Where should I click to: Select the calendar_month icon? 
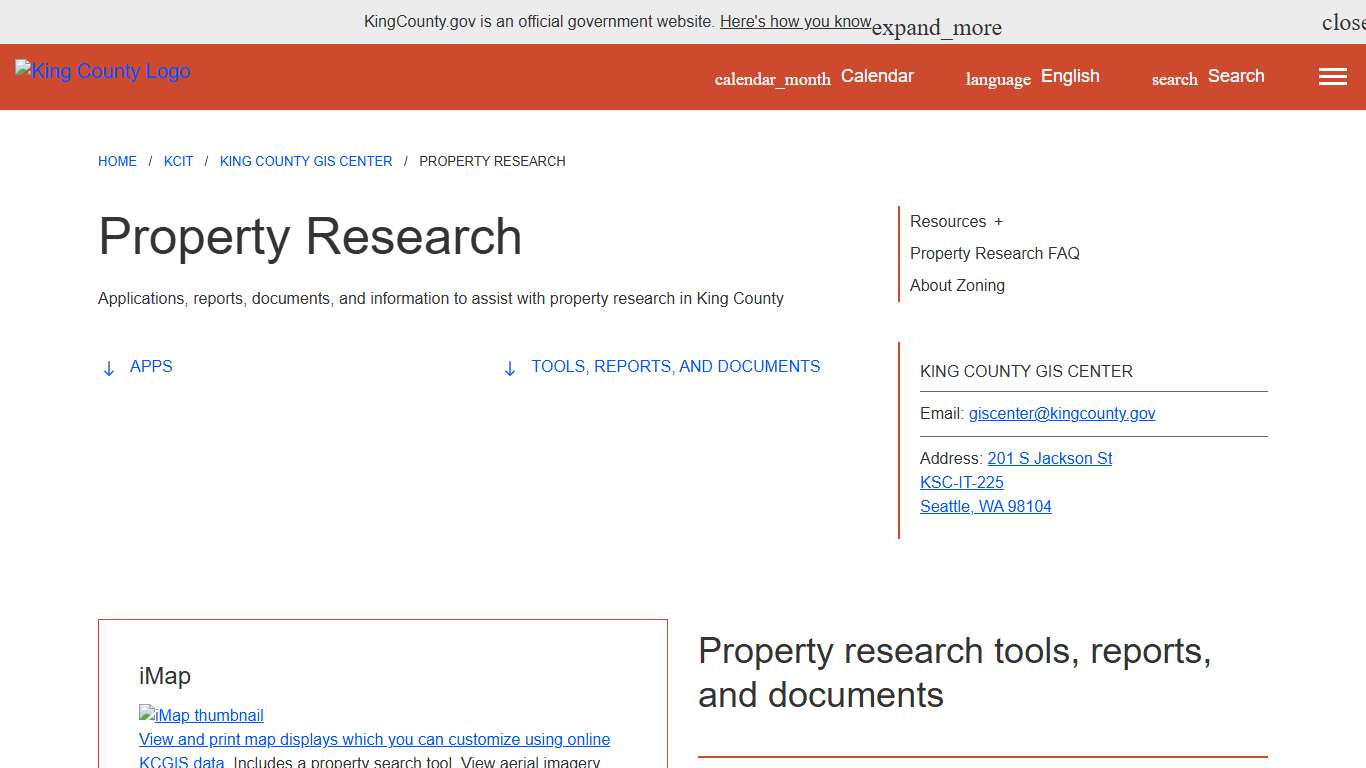click(x=771, y=78)
